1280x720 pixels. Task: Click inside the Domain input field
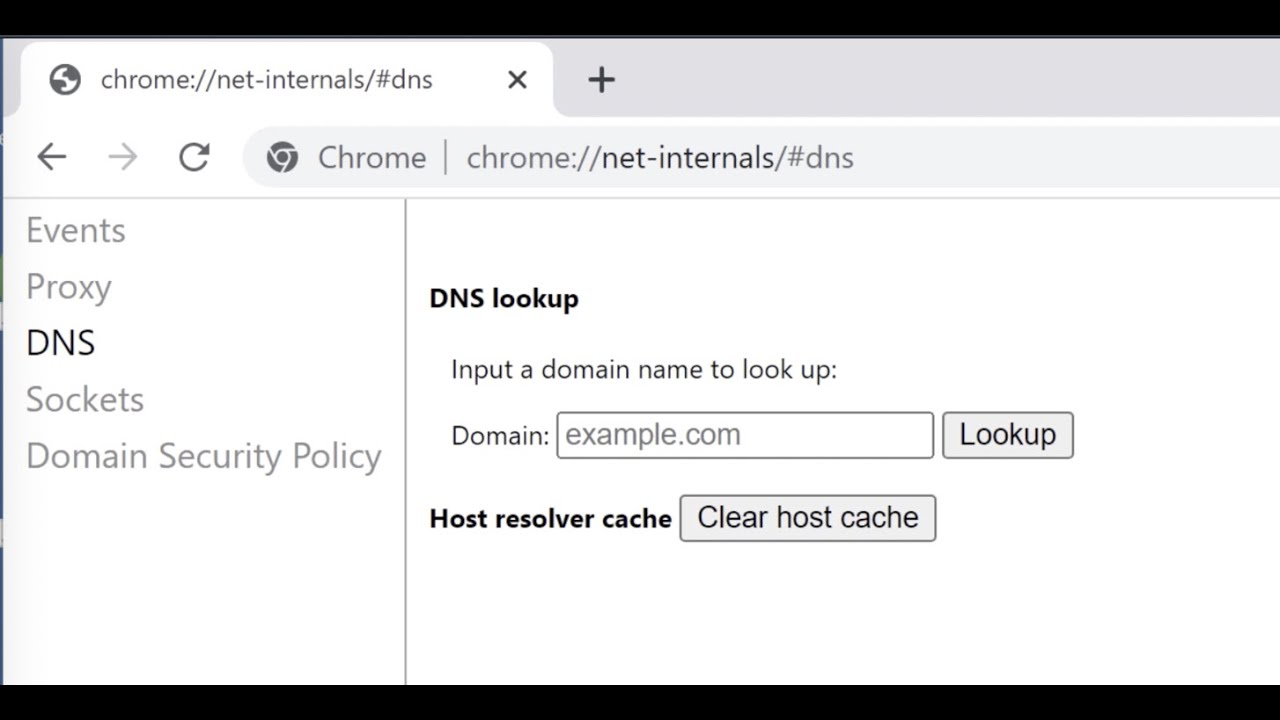tap(744, 434)
